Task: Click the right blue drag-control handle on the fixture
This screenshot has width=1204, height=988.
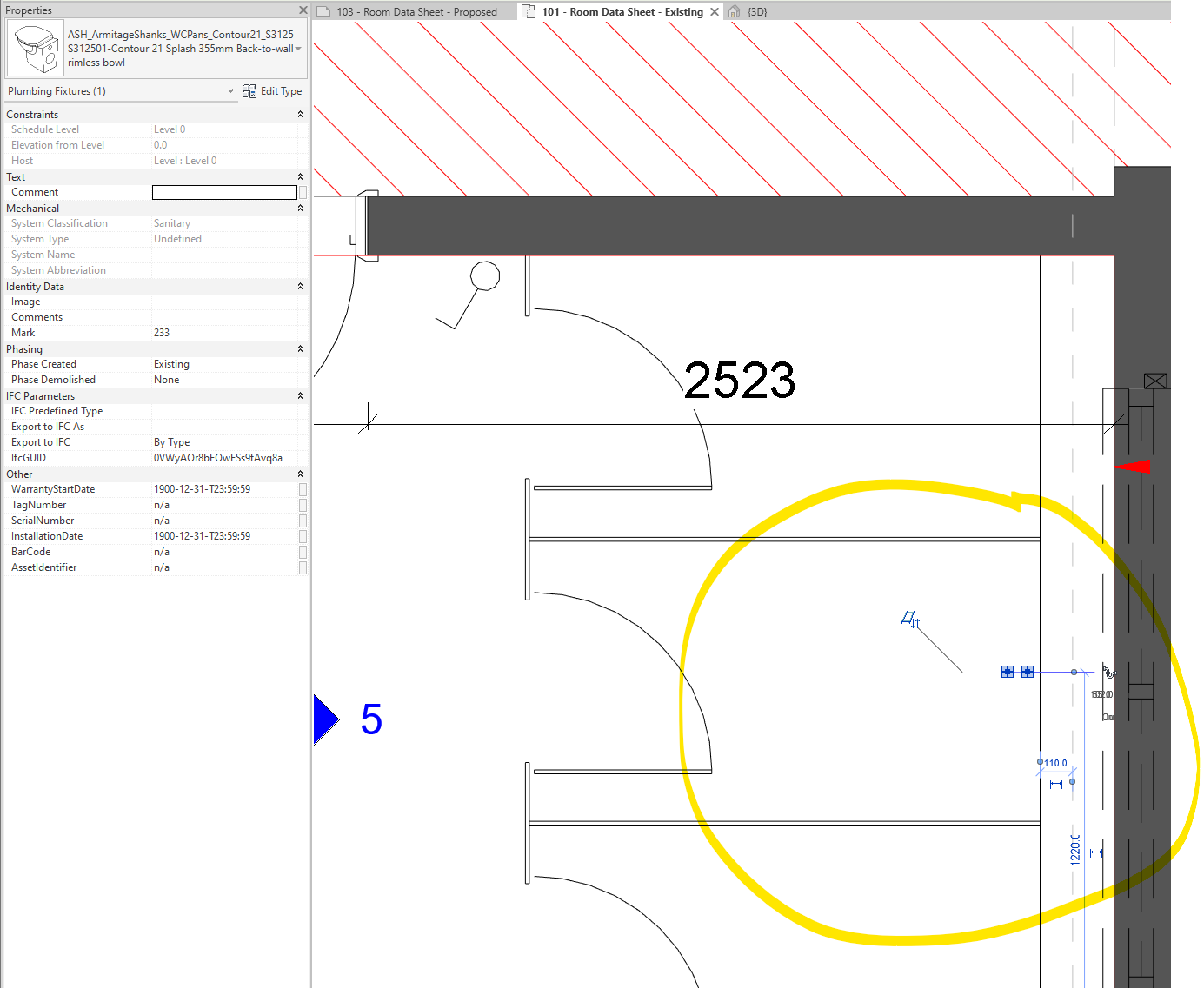Action: point(1028,672)
